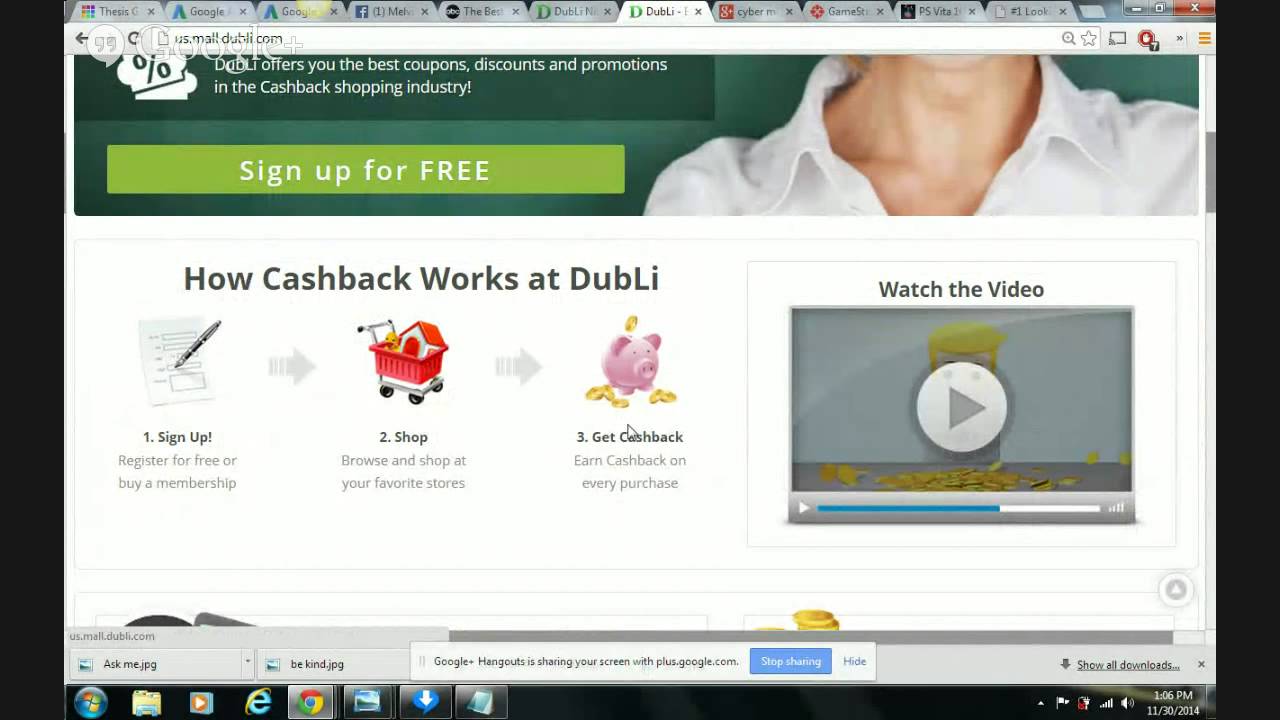Click the 'Watch the Video' heading
The height and width of the screenshot is (720, 1280).
[x=961, y=289]
